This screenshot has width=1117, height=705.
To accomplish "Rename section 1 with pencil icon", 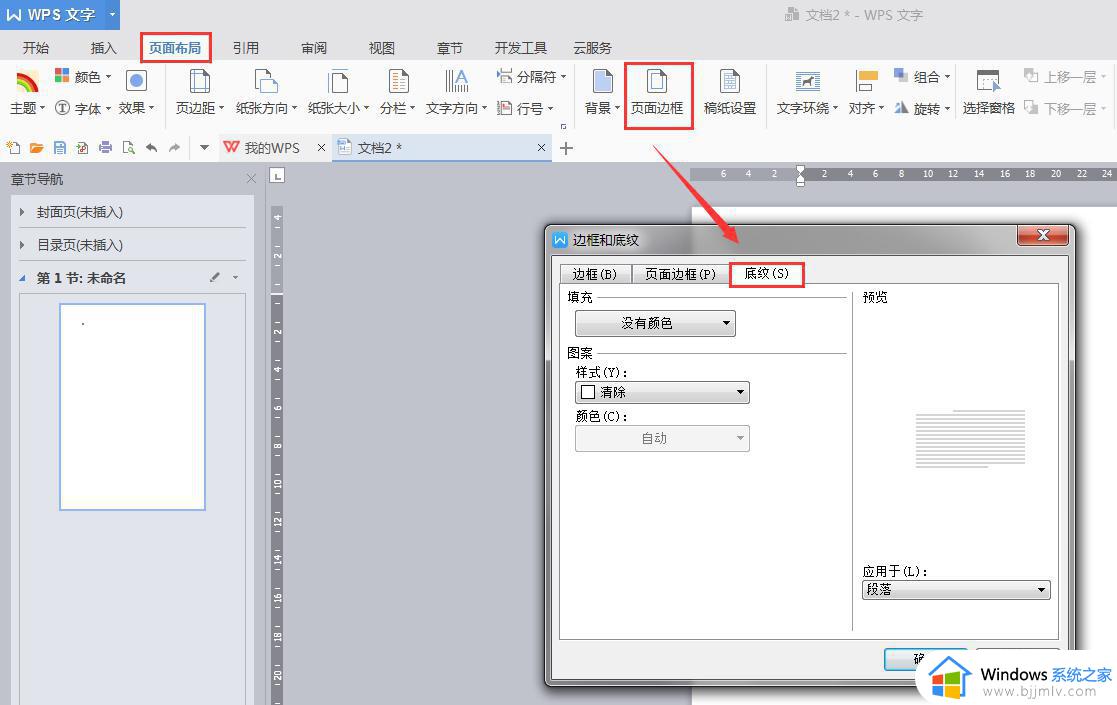I will pyautogui.click(x=214, y=277).
